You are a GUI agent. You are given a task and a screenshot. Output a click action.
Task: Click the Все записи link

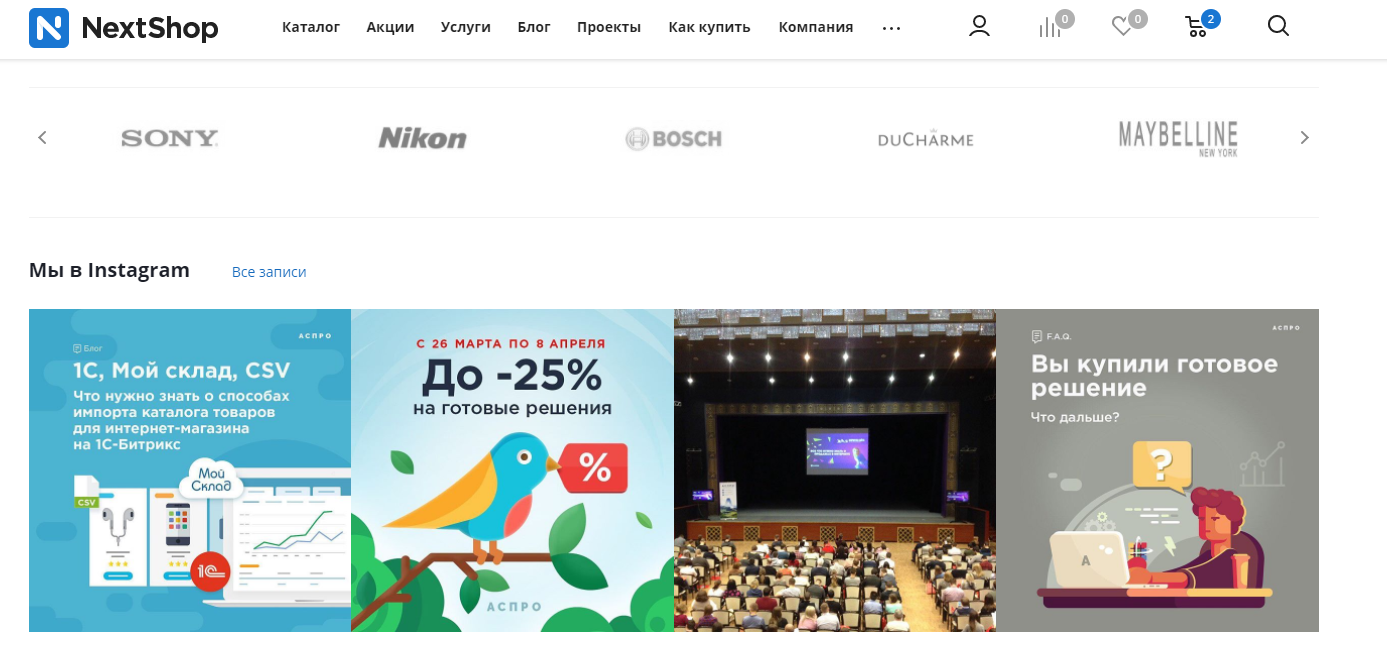pyautogui.click(x=269, y=272)
